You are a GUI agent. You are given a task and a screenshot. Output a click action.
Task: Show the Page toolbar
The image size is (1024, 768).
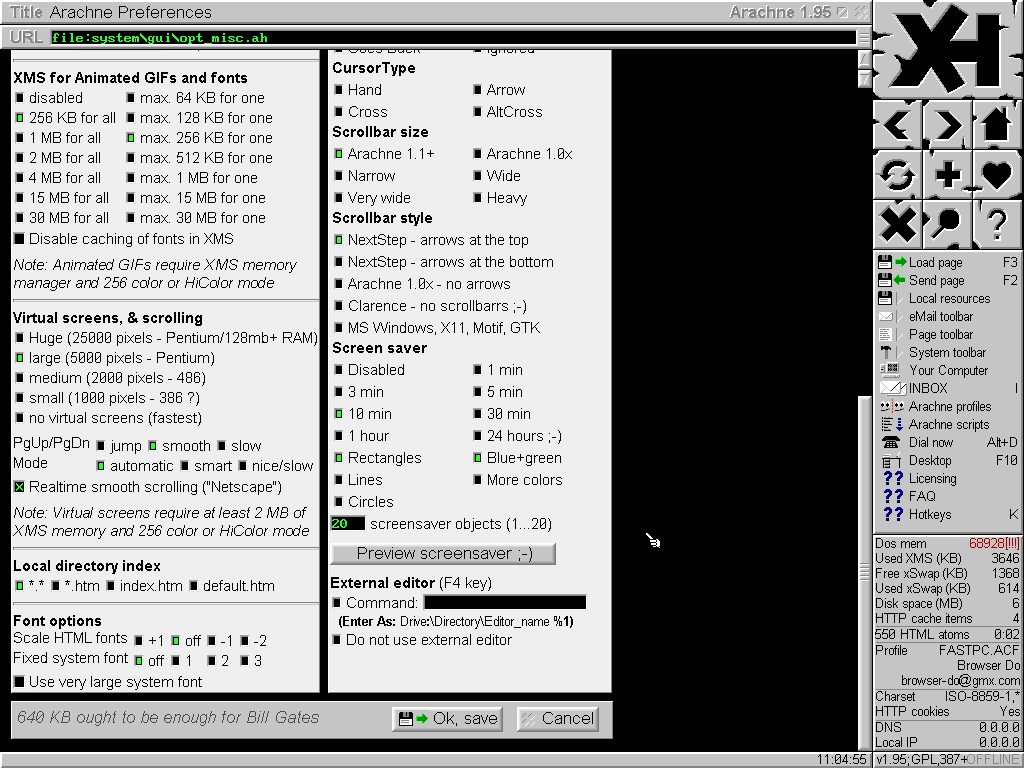click(x=940, y=334)
